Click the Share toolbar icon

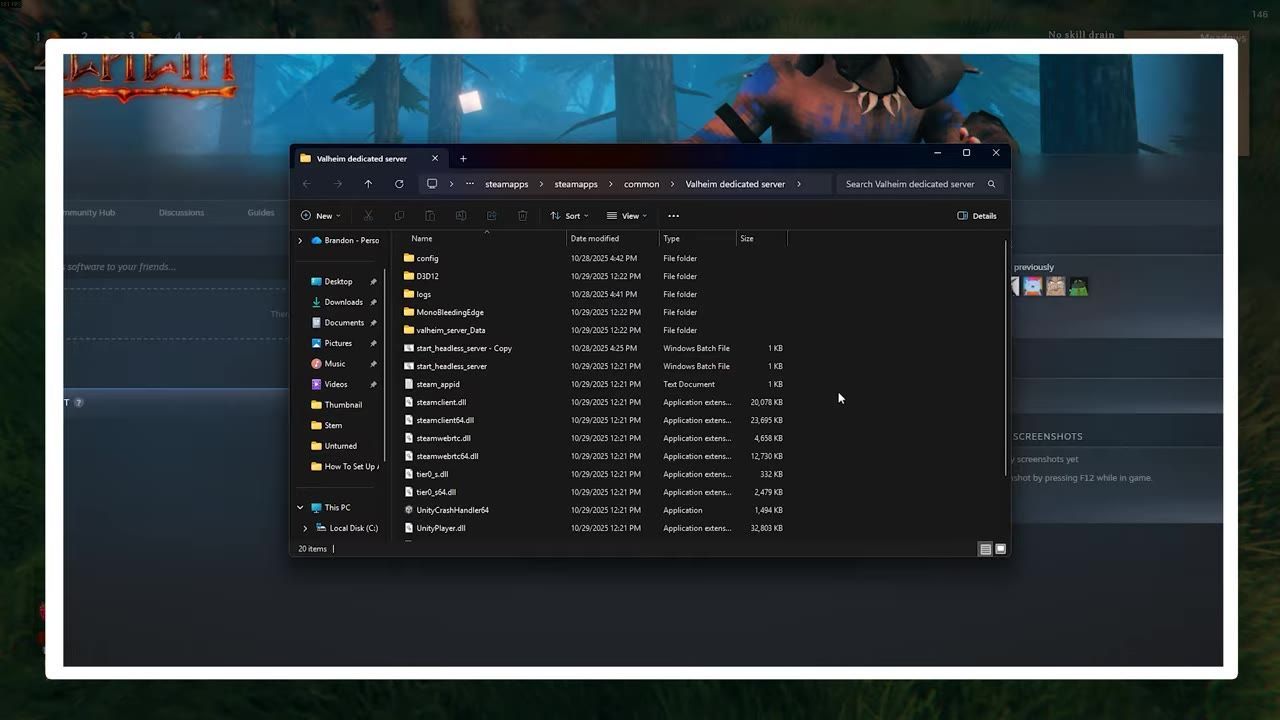[x=491, y=216]
